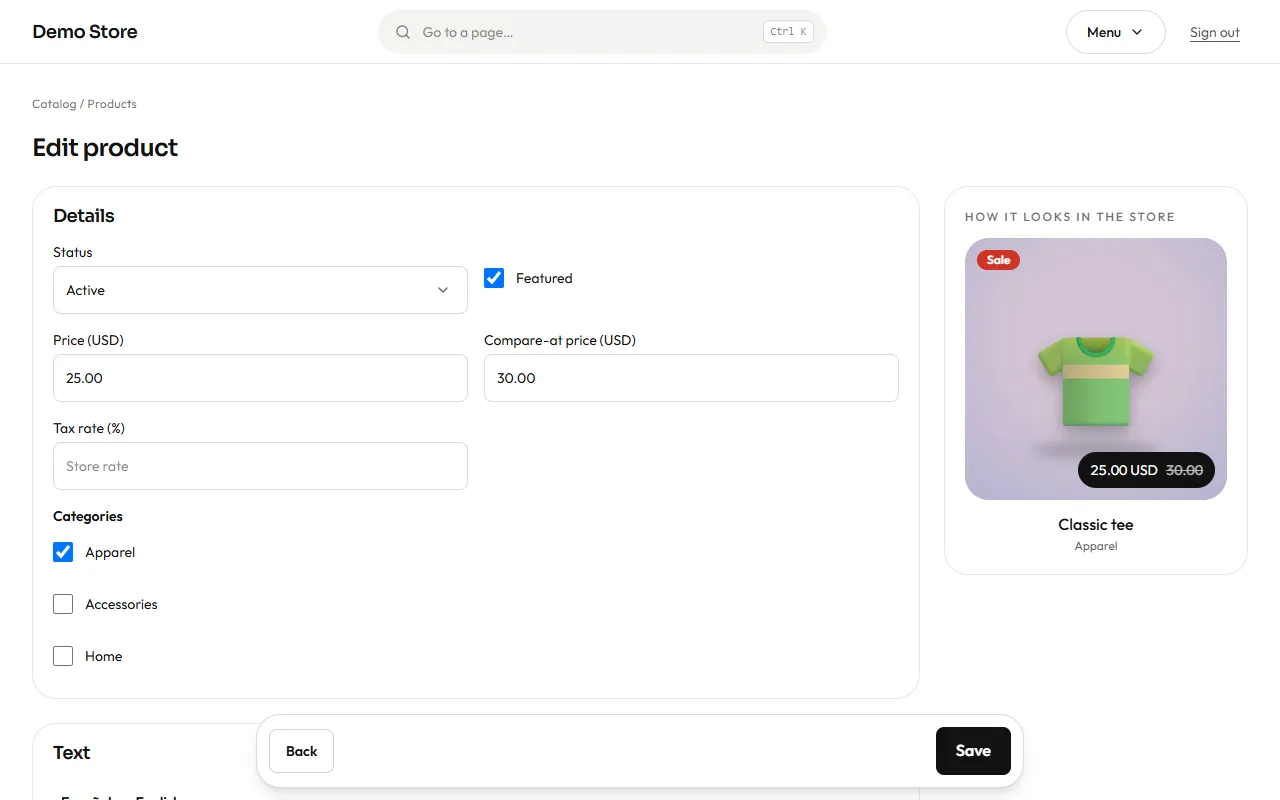Image resolution: width=1280 pixels, height=800 pixels.
Task: Expand the Status dropdown showing Active
Action: click(260, 290)
